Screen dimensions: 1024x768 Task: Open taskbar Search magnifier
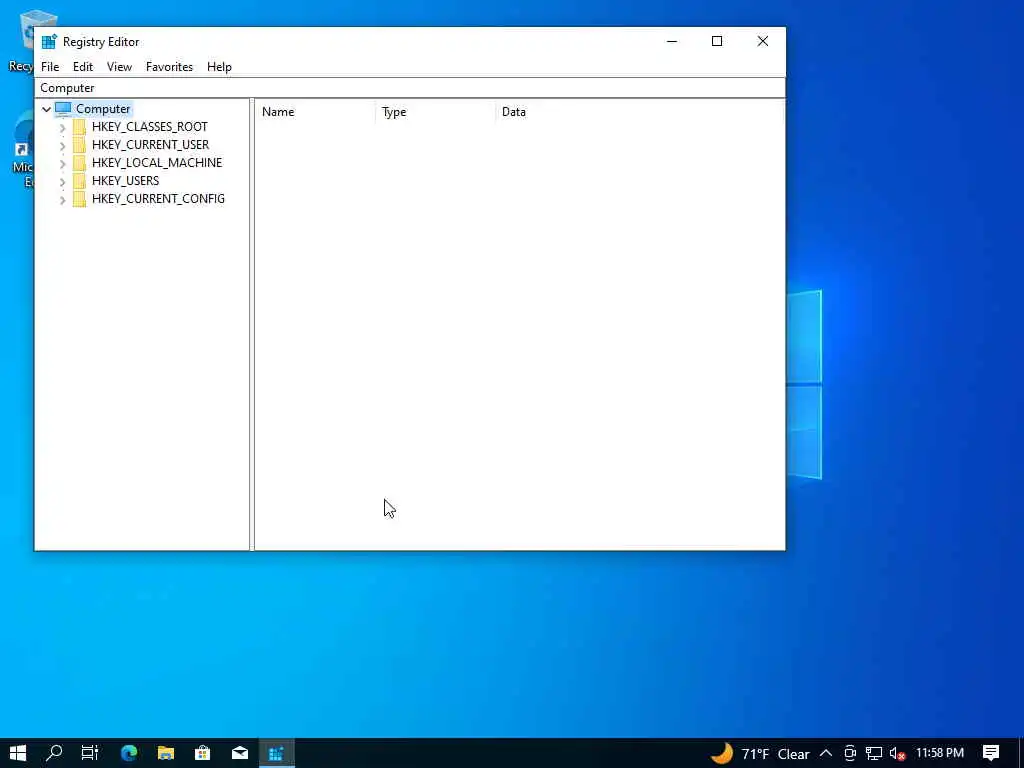(54, 753)
